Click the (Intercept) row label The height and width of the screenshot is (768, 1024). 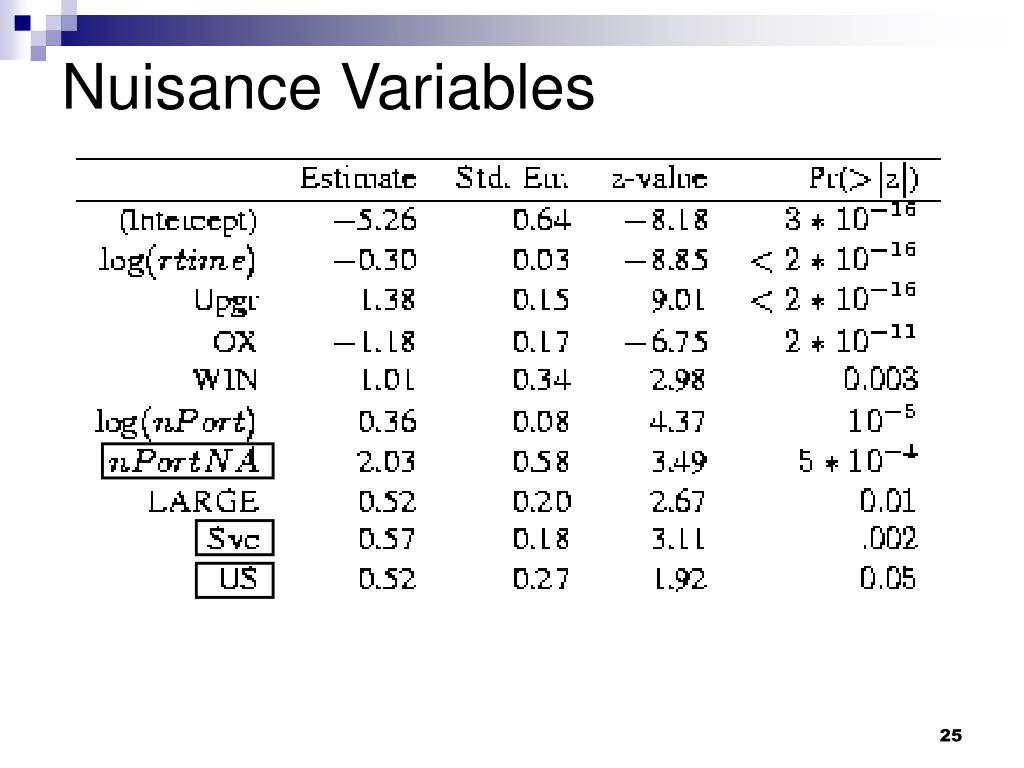coord(188,221)
